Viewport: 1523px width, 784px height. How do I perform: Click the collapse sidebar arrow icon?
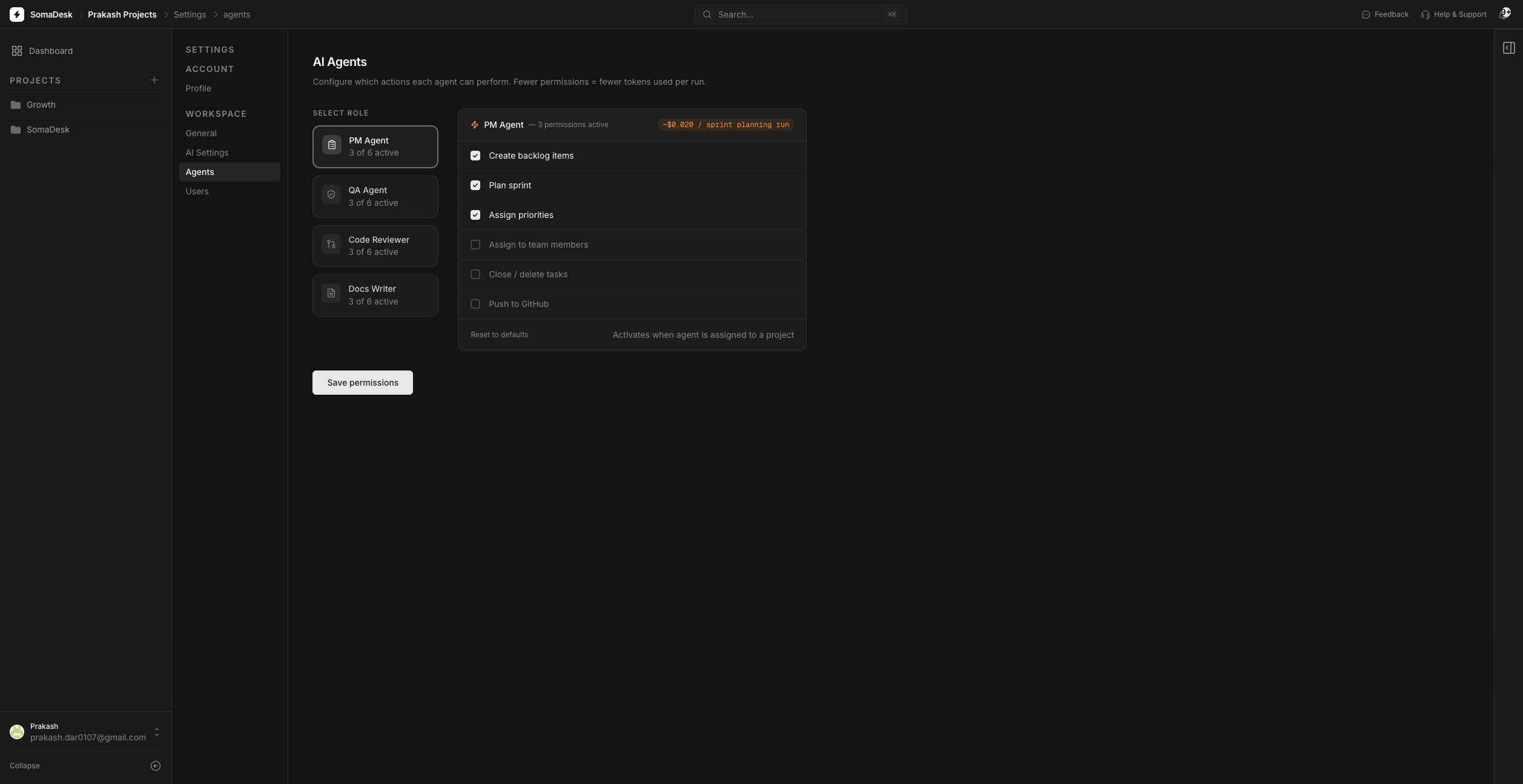tap(156, 766)
